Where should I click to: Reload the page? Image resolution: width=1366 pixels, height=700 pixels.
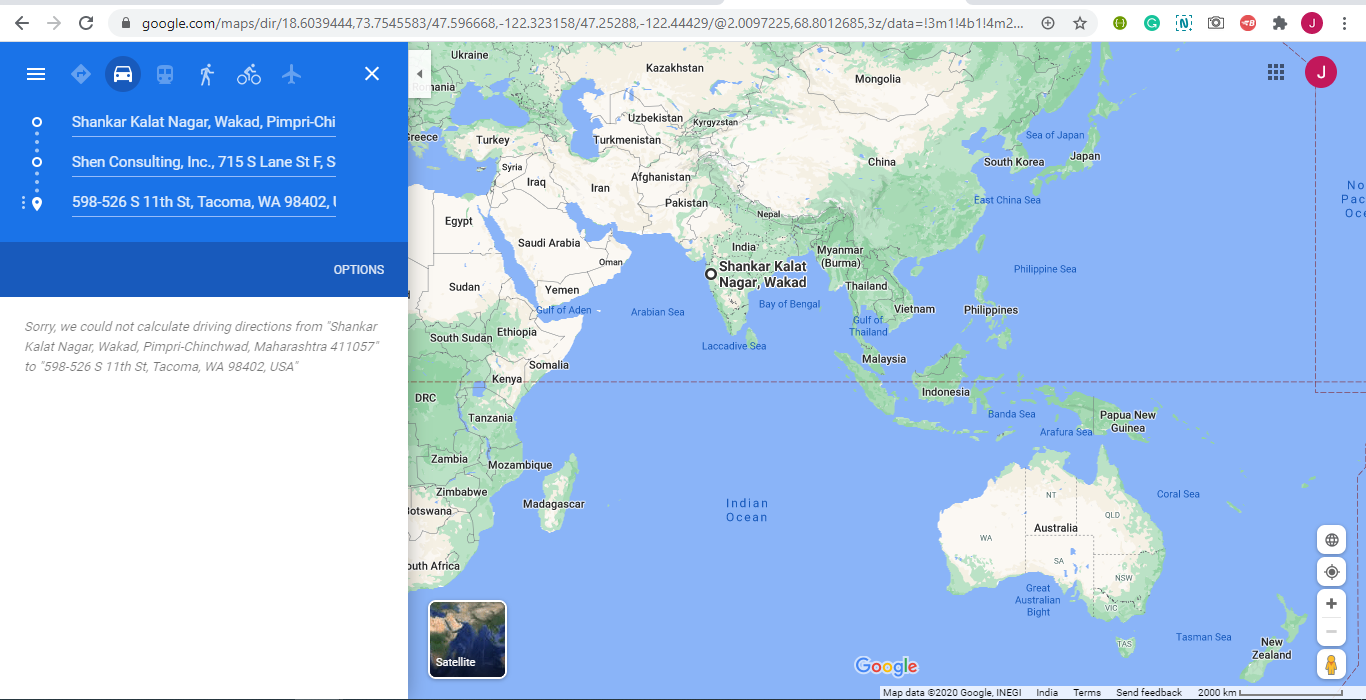click(86, 23)
